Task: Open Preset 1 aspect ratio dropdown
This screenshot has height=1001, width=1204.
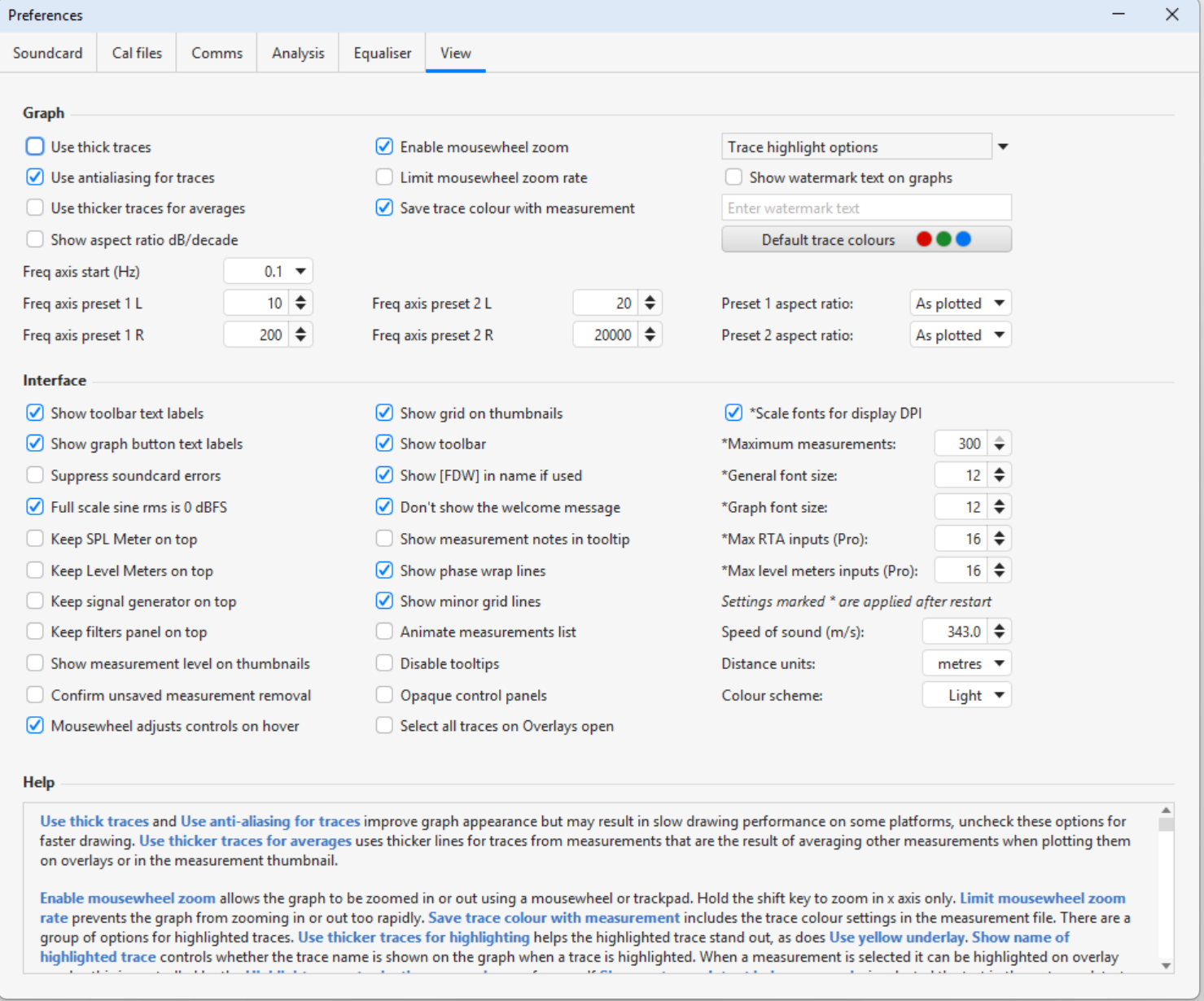Action: pos(961,304)
